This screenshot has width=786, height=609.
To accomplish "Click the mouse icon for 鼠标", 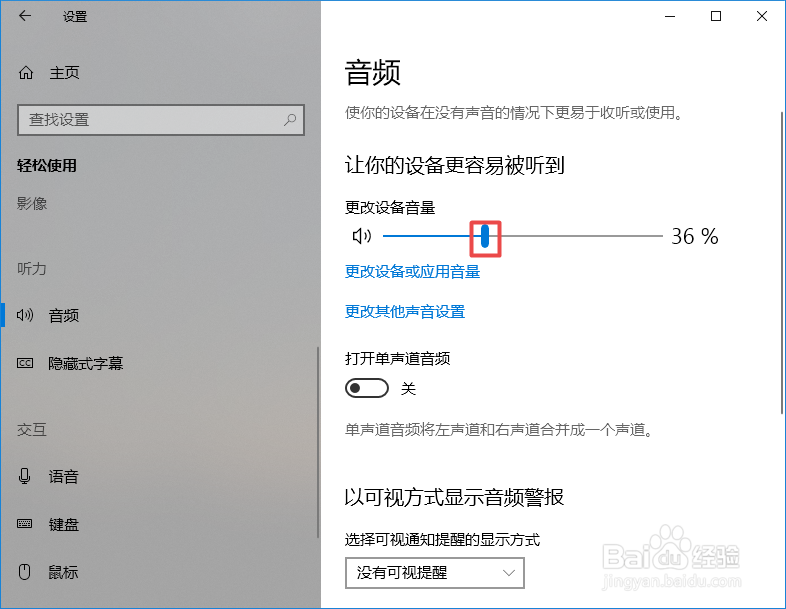I will pos(24,571).
